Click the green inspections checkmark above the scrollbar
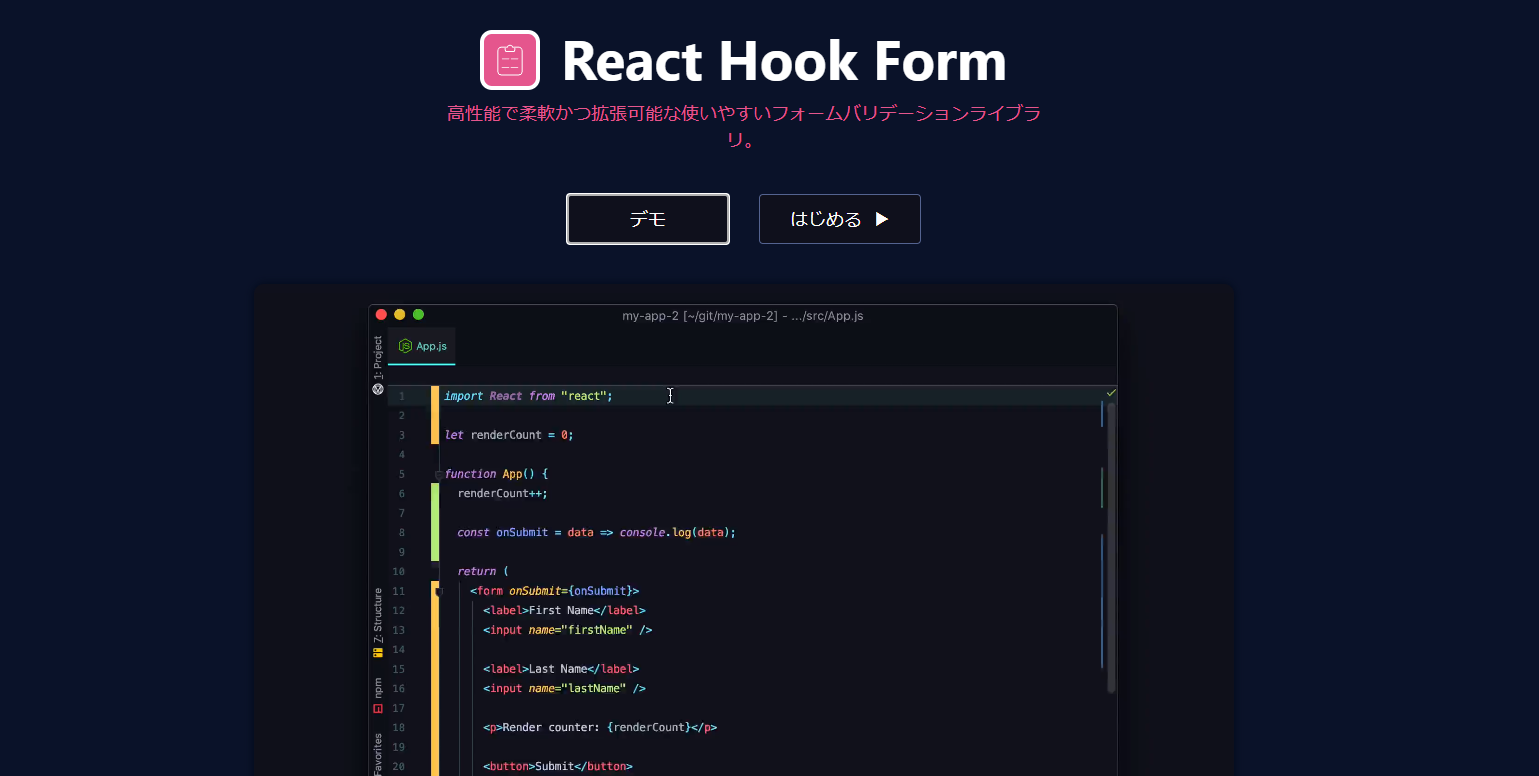 (x=1110, y=392)
